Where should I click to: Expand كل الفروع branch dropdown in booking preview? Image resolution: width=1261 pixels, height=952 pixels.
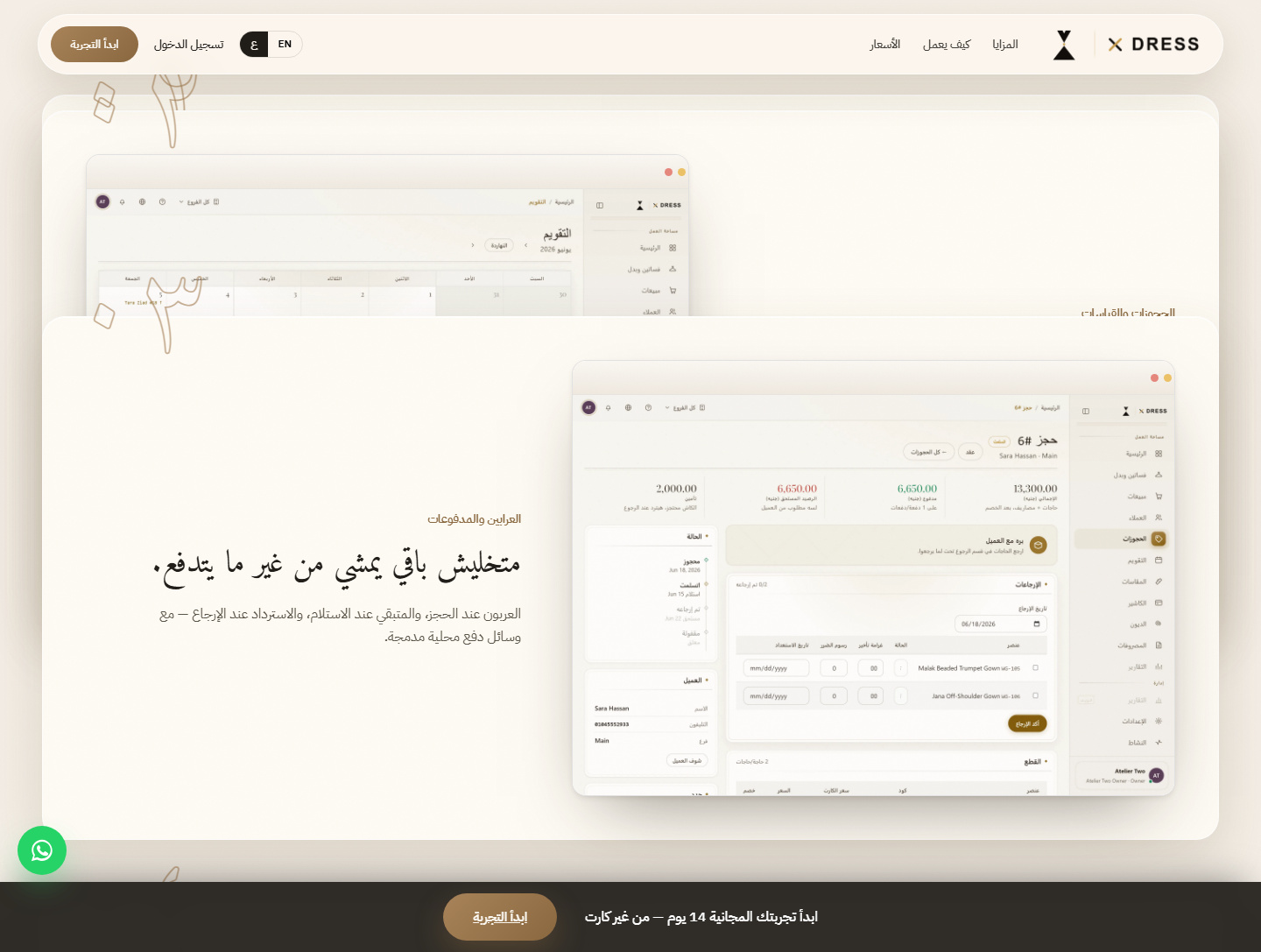[685, 407]
